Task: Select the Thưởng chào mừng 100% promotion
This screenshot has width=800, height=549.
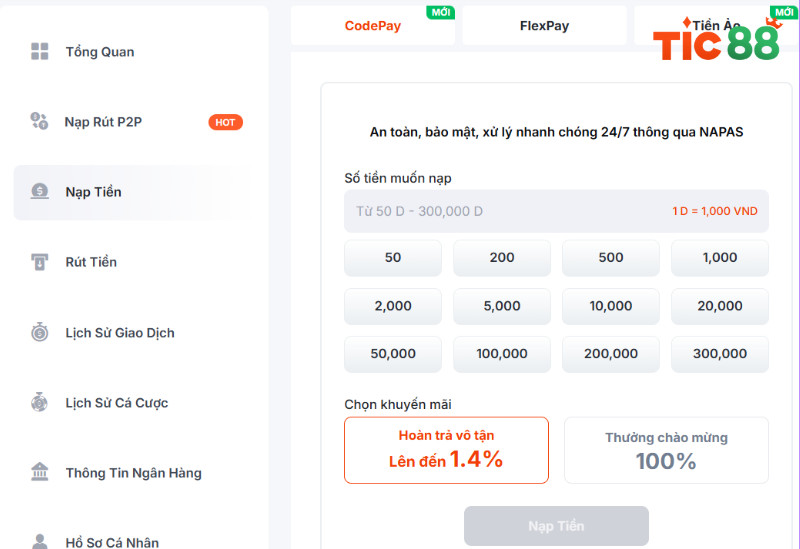Action: (x=666, y=450)
